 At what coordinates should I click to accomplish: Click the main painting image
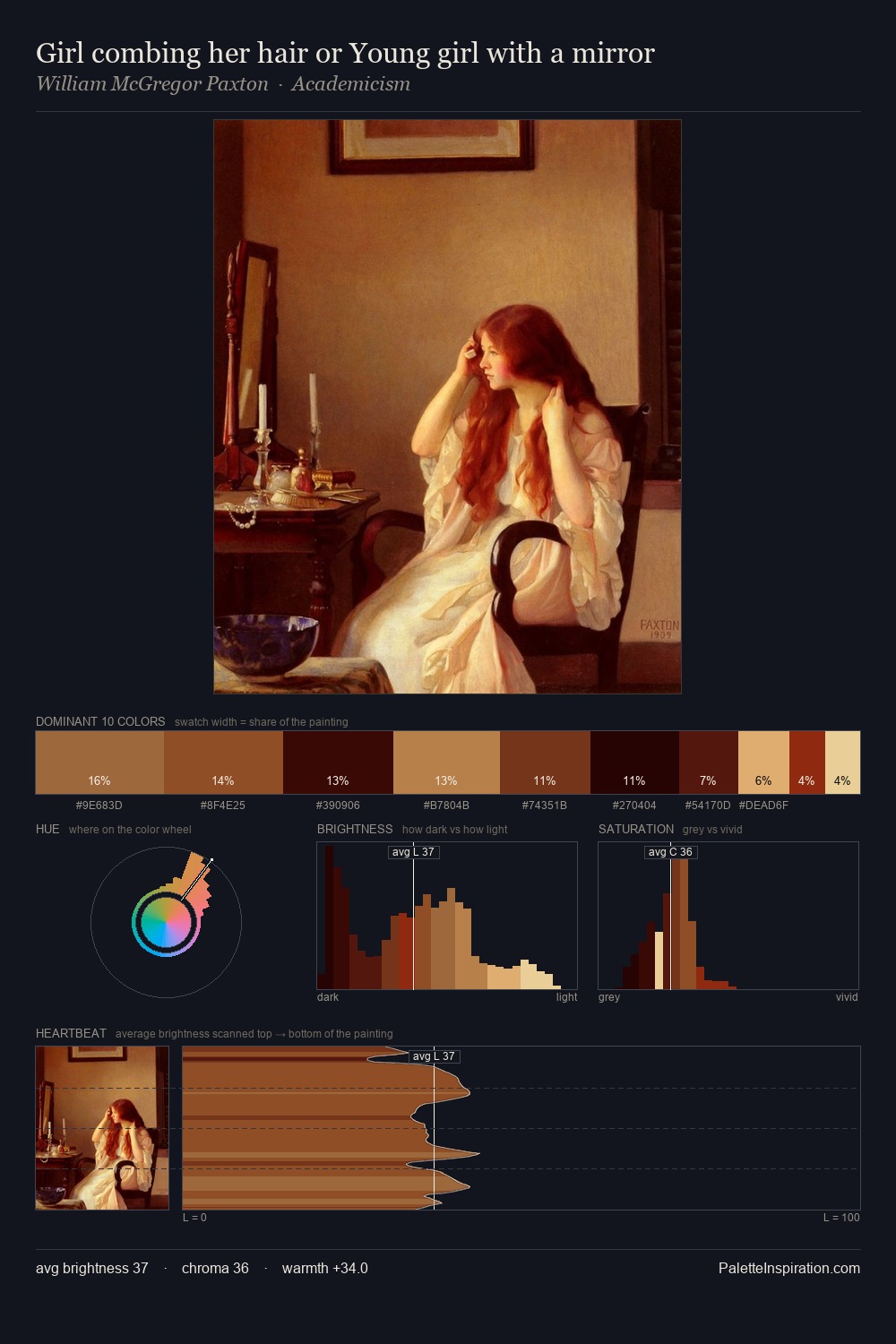(447, 407)
